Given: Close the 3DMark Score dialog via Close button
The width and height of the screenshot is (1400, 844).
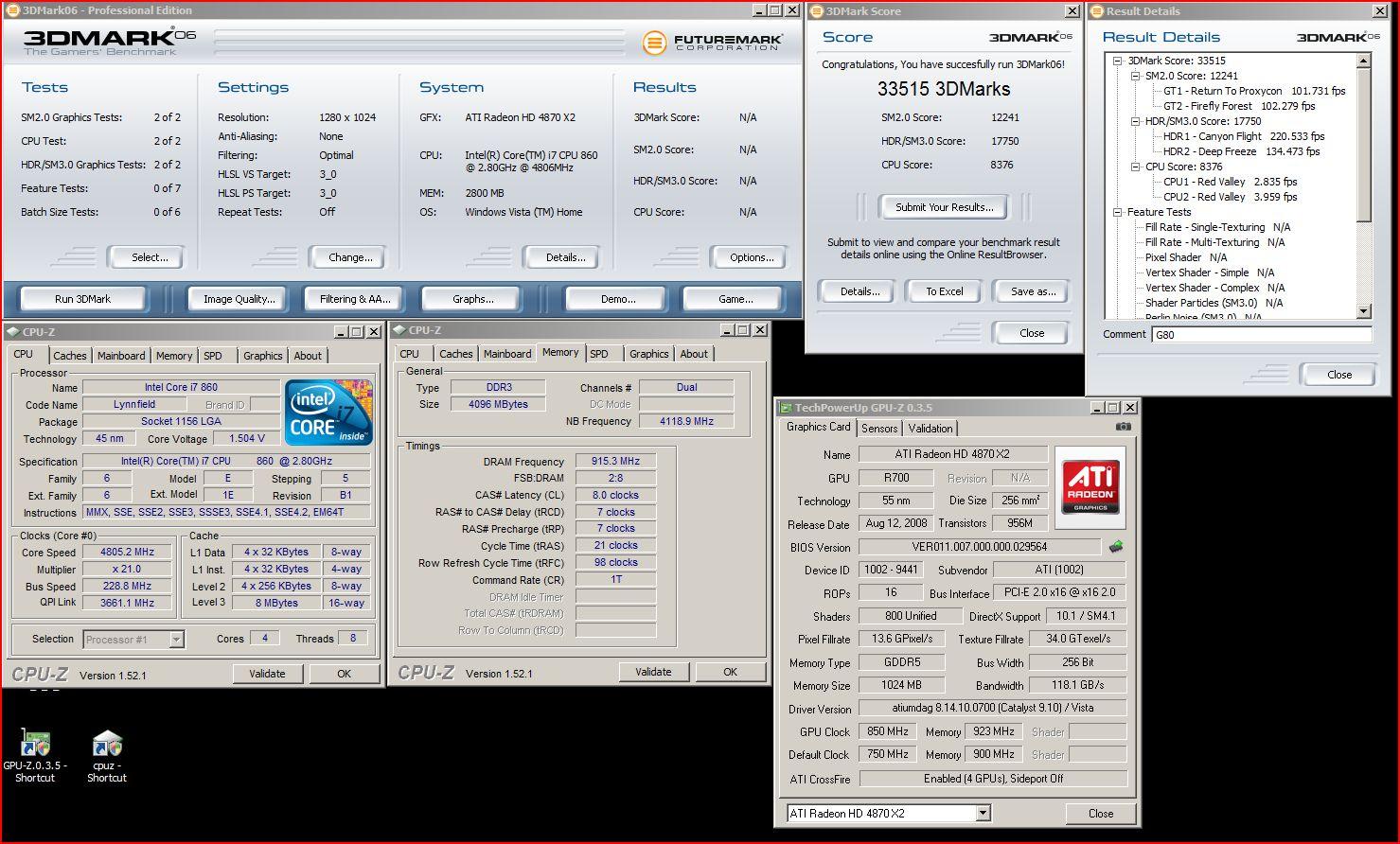Looking at the screenshot, I should [x=1032, y=333].
